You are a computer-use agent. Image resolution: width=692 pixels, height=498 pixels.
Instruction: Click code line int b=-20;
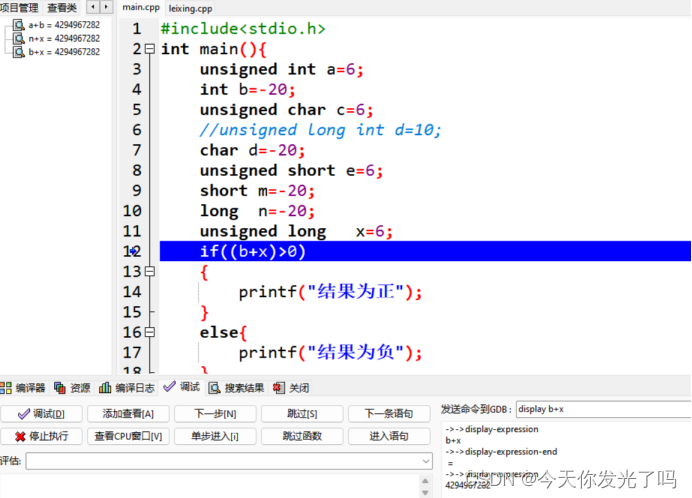point(248,90)
